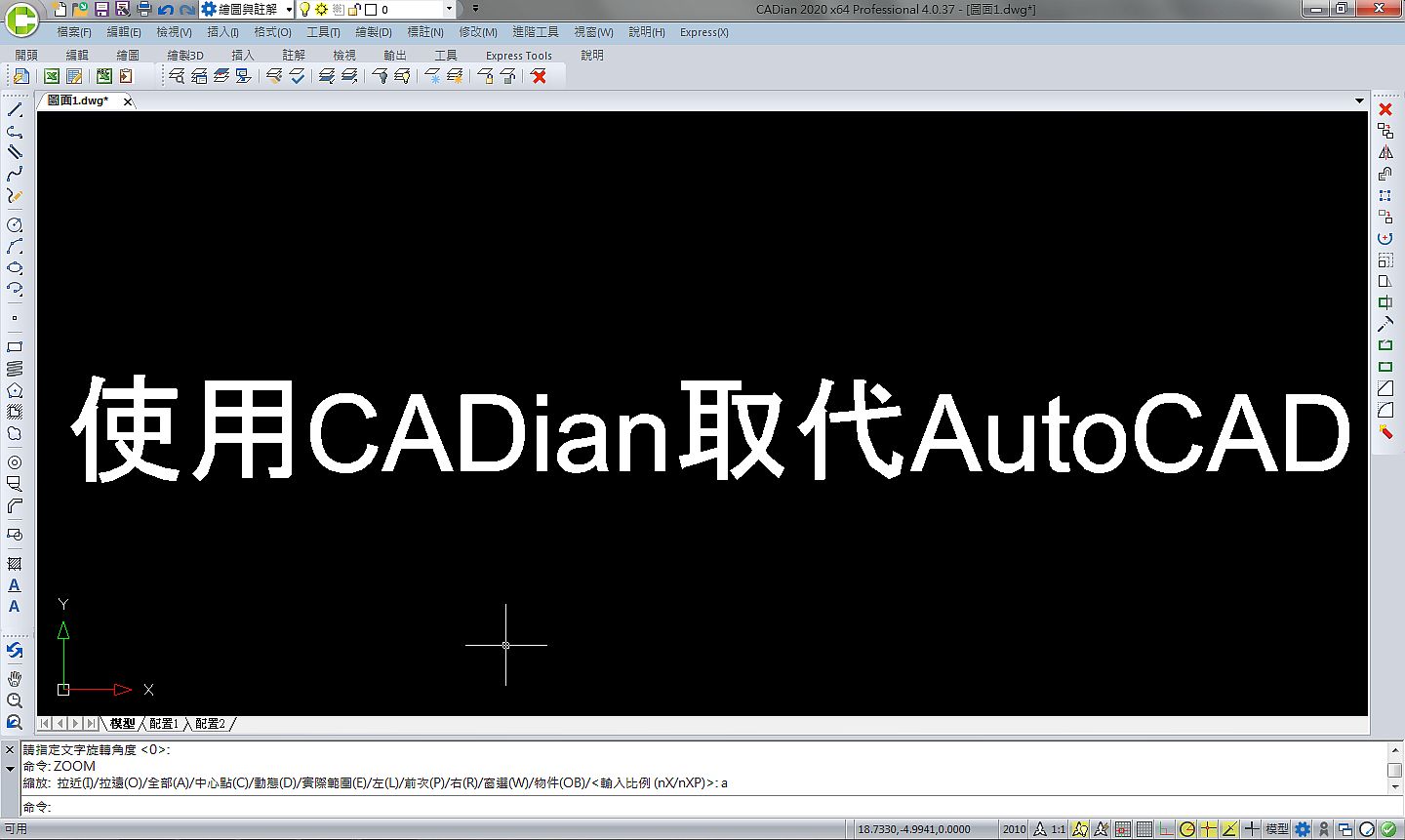The image size is (1405, 840).
Task: Open the document tab list arrow
Action: coord(1359,100)
